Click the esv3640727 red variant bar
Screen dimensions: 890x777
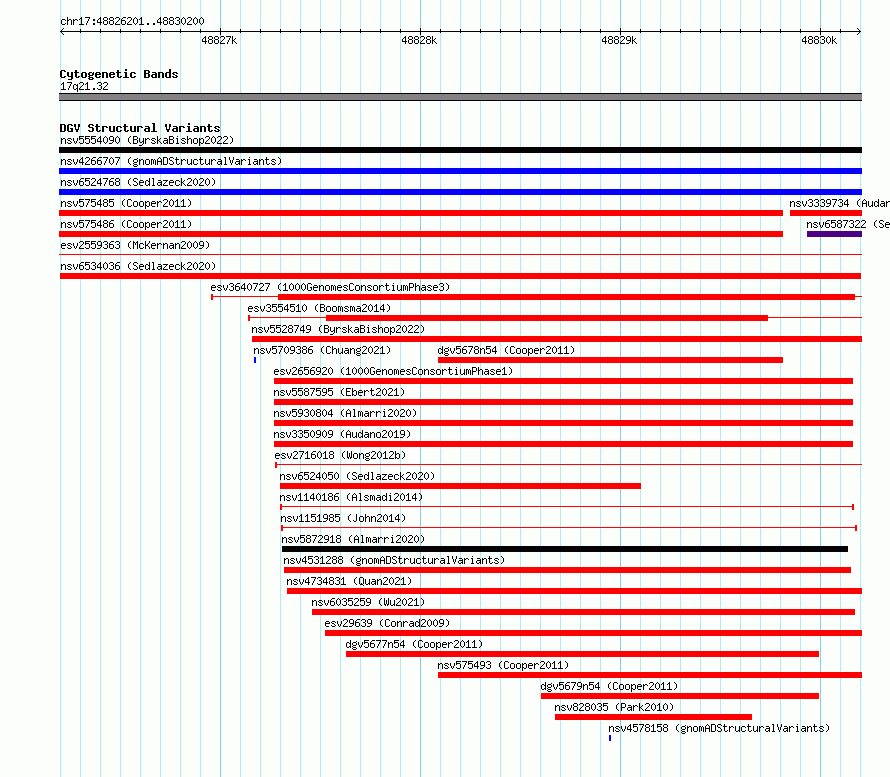[566, 297]
